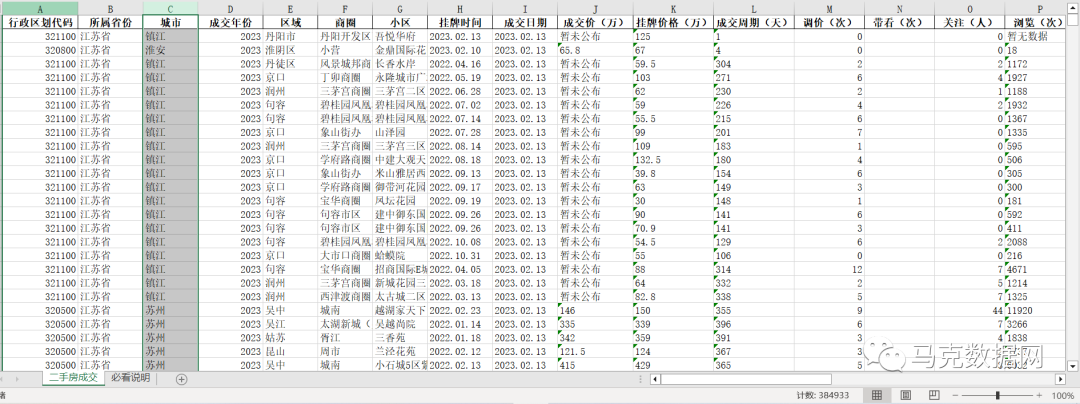Click horizontal scrollbar left arrow
1080x404 pixels.
[655, 379]
